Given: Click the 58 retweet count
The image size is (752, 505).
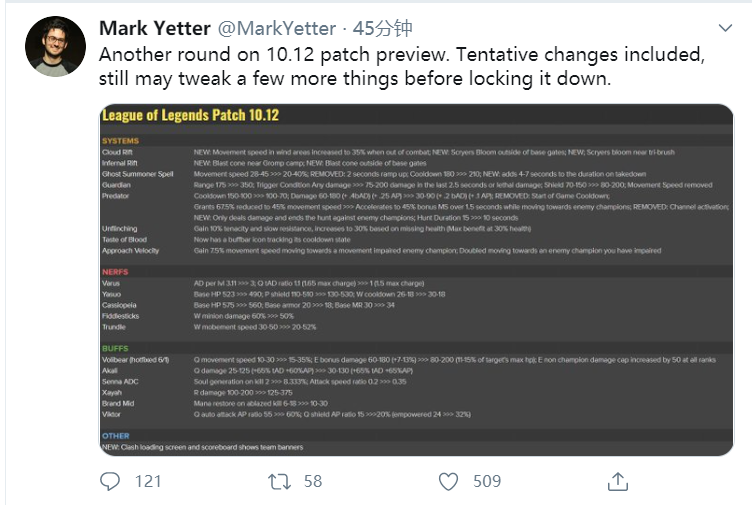Looking at the screenshot, I should pos(313,481).
